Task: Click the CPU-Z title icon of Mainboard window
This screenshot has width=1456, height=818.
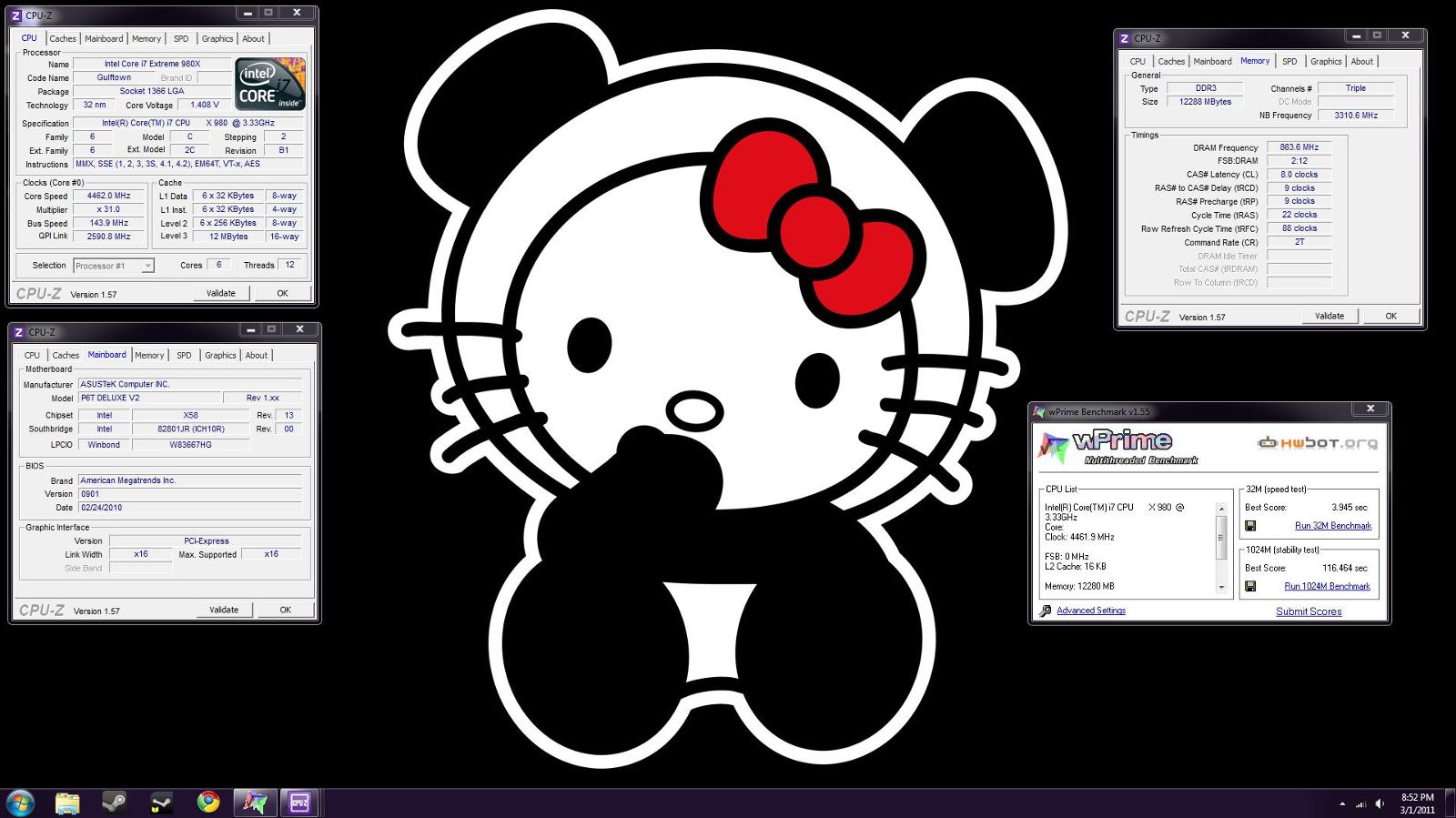Action: pos(18,332)
